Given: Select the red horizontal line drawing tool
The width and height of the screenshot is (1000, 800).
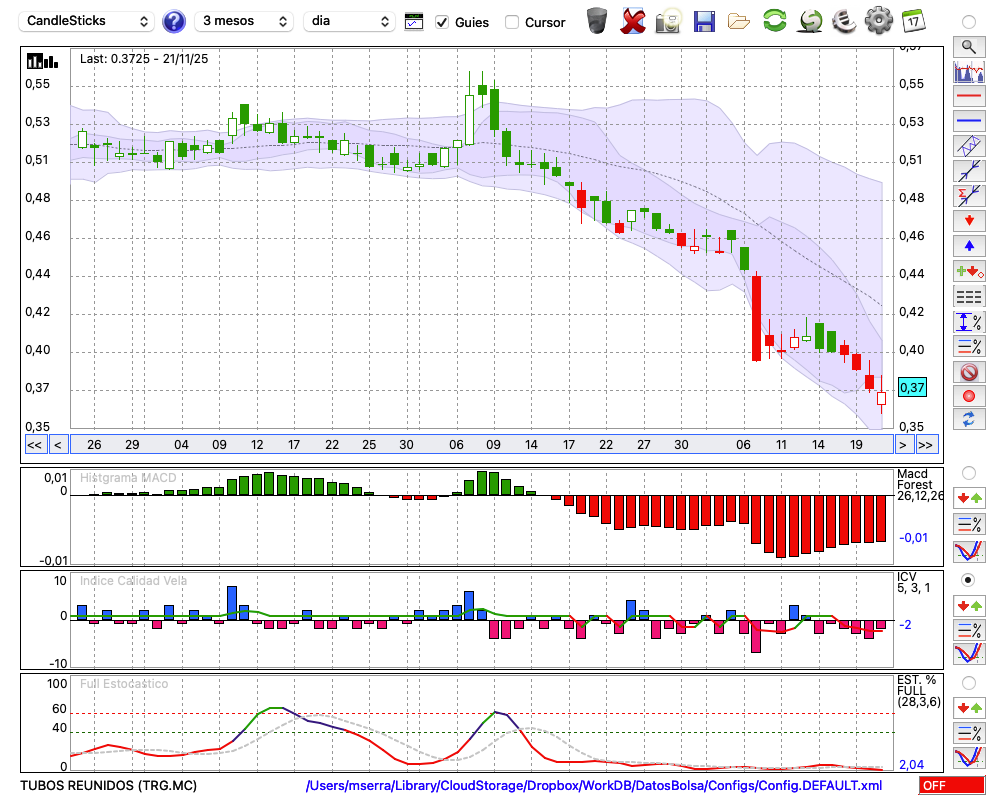Looking at the screenshot, I should tap(968, 97).
